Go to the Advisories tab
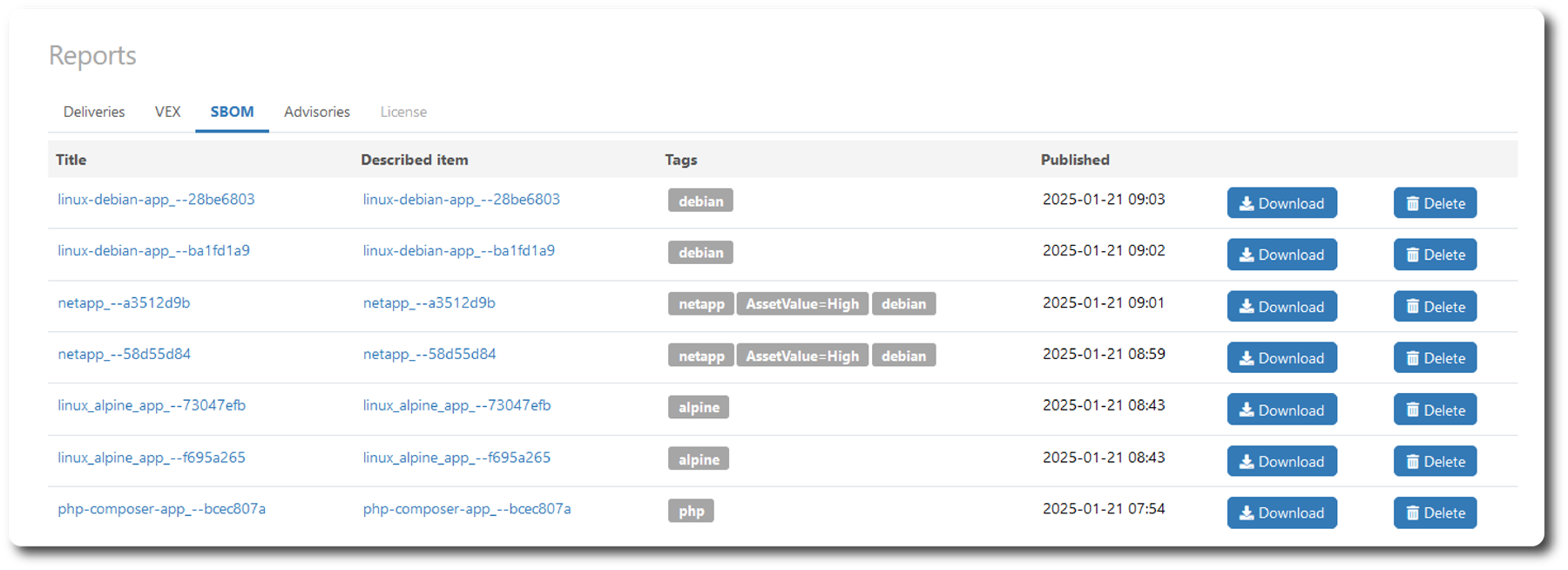 [x=317, y=112]
